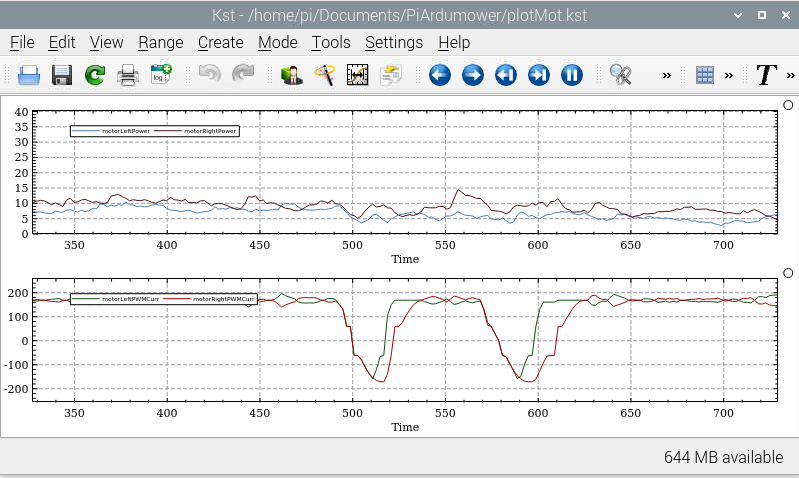Click the Count from end icon
The width and height of the screenshot is (799, 478).
(x=506, y=75)
